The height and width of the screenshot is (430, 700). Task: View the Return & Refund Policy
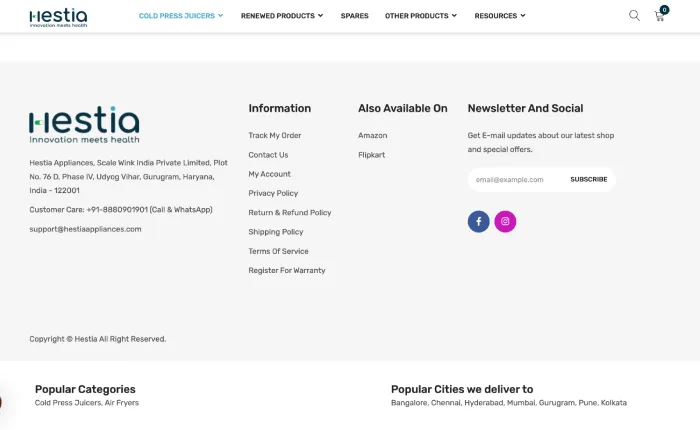[x=290, y=213]
